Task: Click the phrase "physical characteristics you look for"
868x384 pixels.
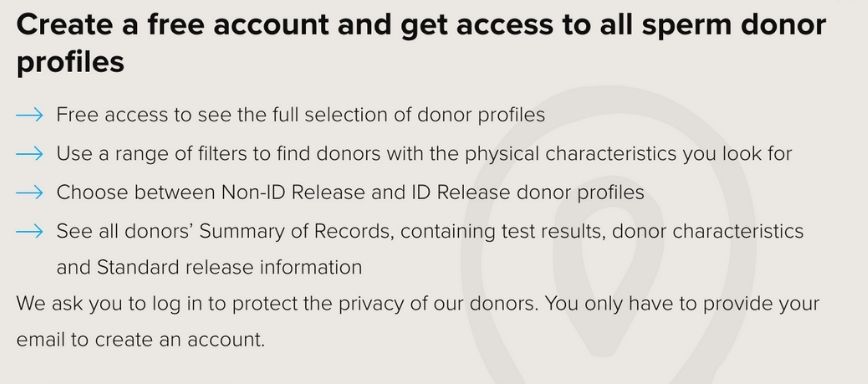Action: click(x=628, y=154)
